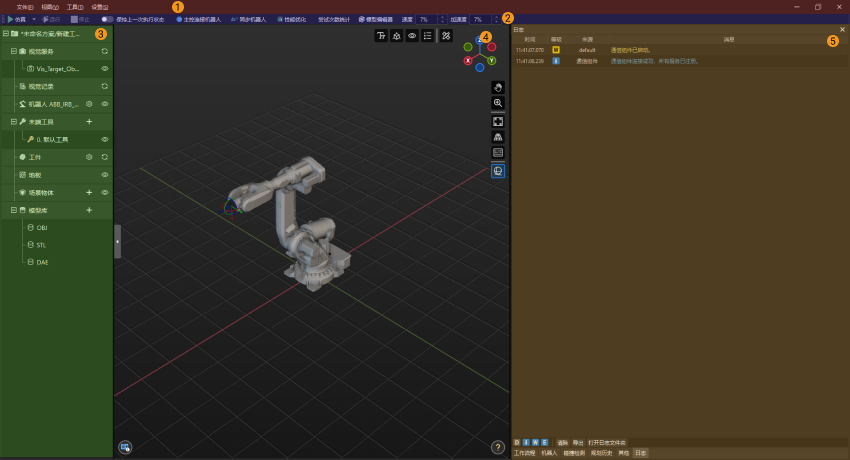
Task: Add a new tool with plus next to 末端工具
Action: [x=89, y=121]
